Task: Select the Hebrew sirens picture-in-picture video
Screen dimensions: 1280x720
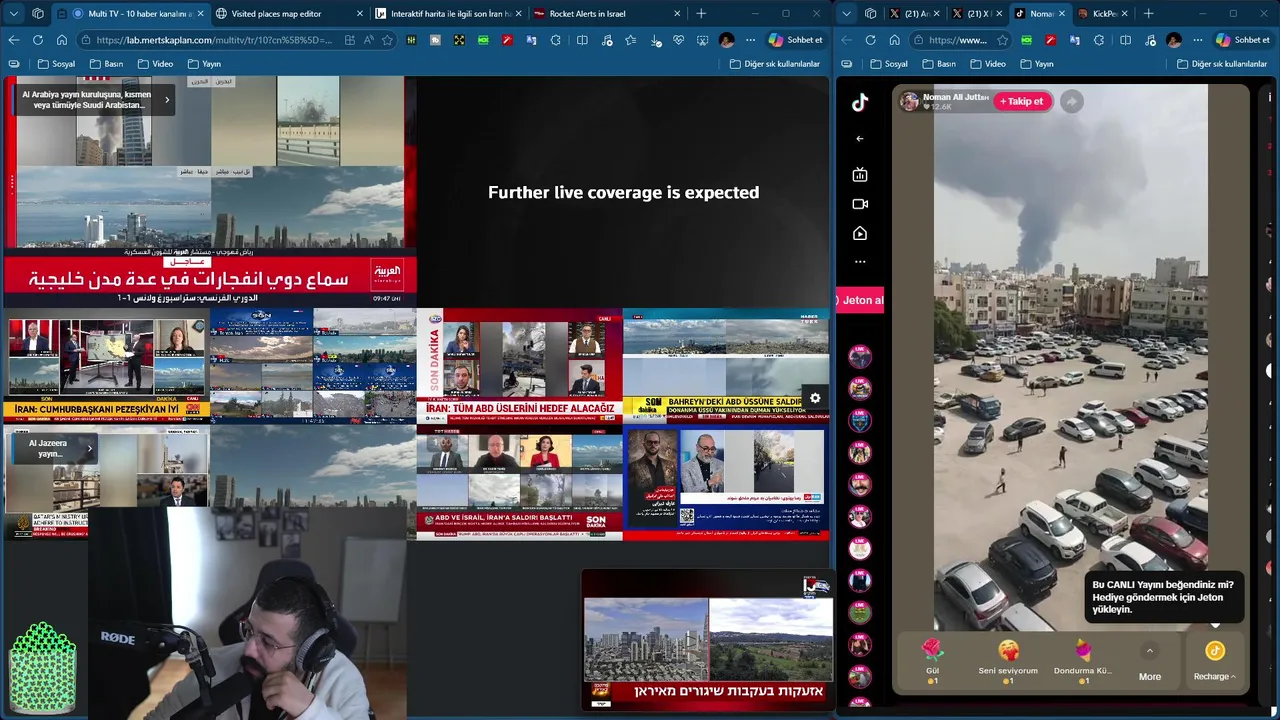Action: click(708, 639)
